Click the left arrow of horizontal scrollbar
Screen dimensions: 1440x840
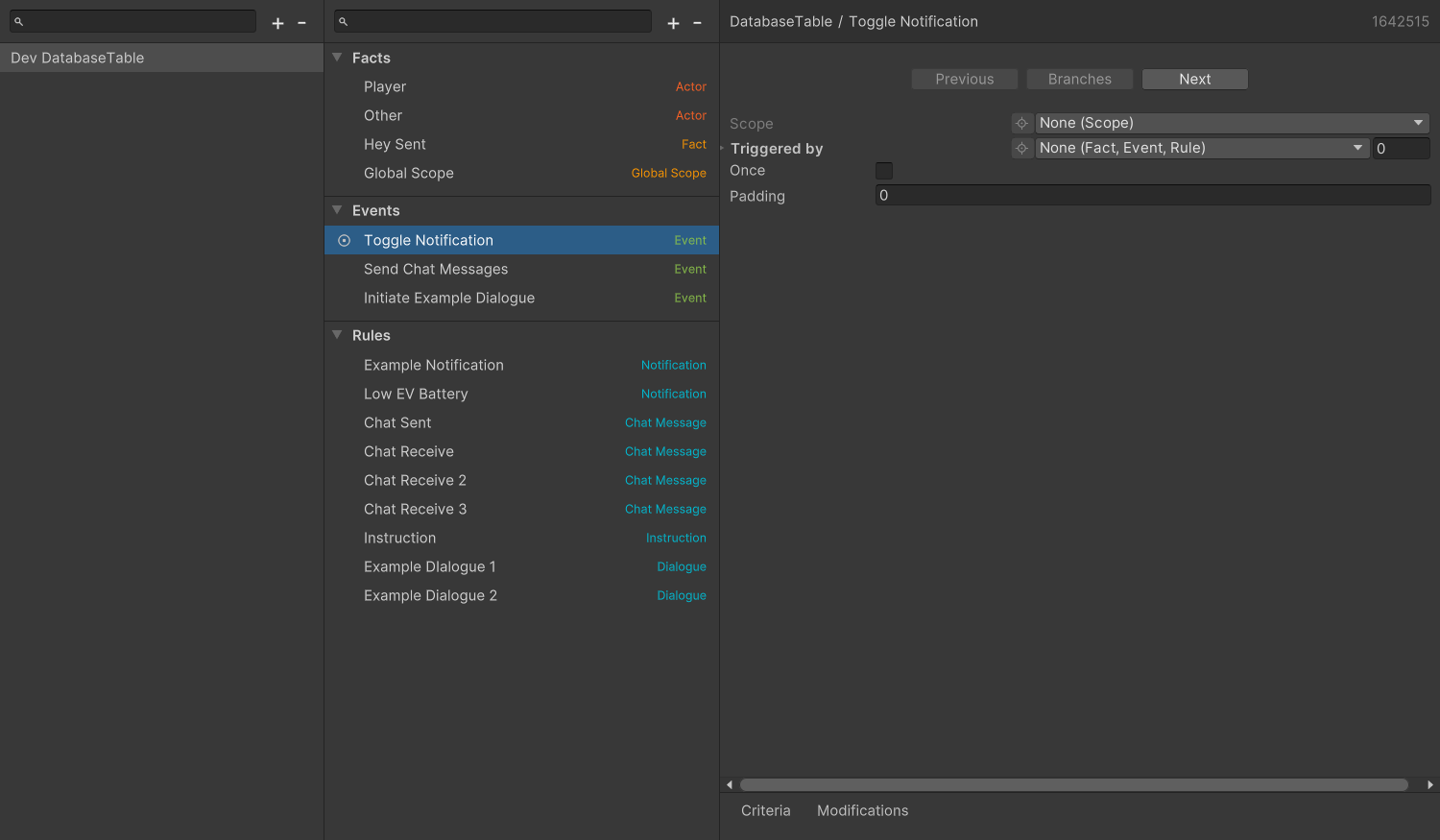coord(730,784)
